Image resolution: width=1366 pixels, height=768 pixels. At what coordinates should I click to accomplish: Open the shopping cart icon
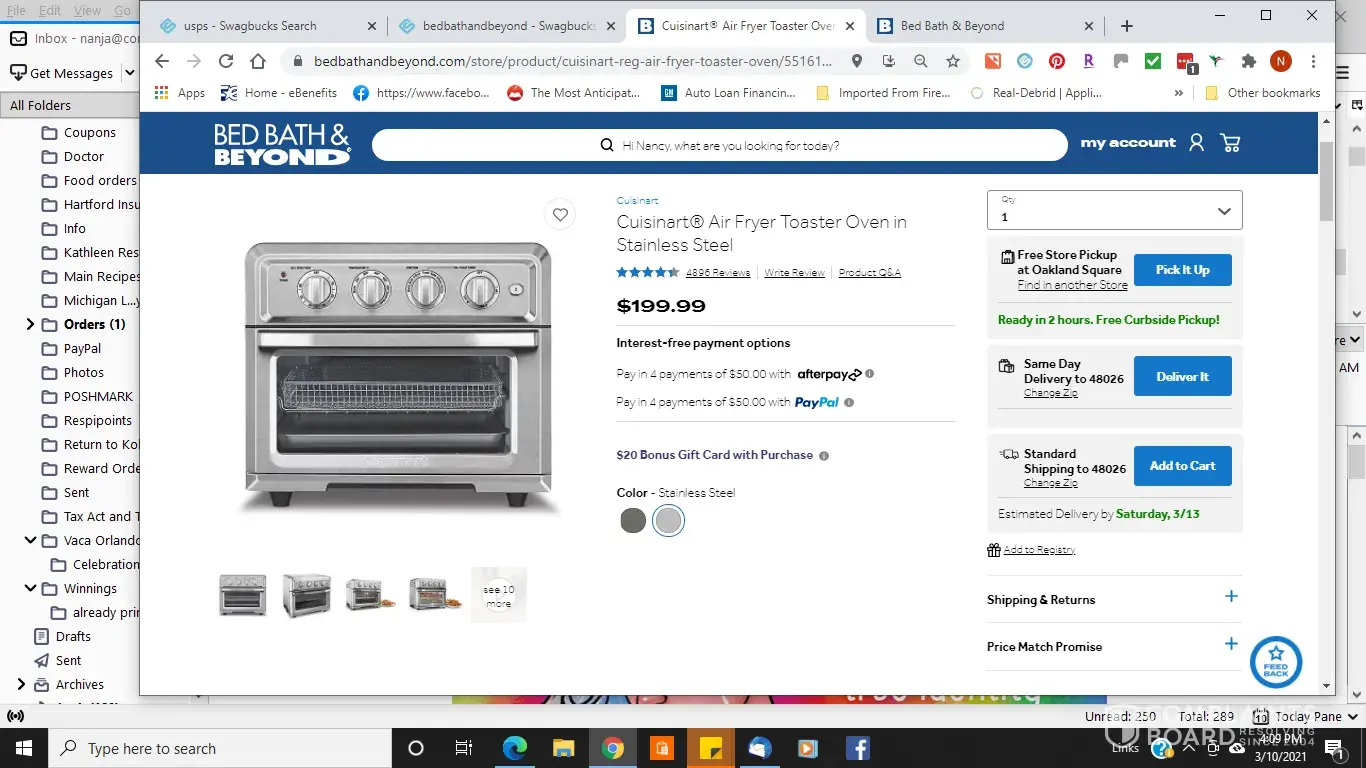click(x=1230, y=143)
